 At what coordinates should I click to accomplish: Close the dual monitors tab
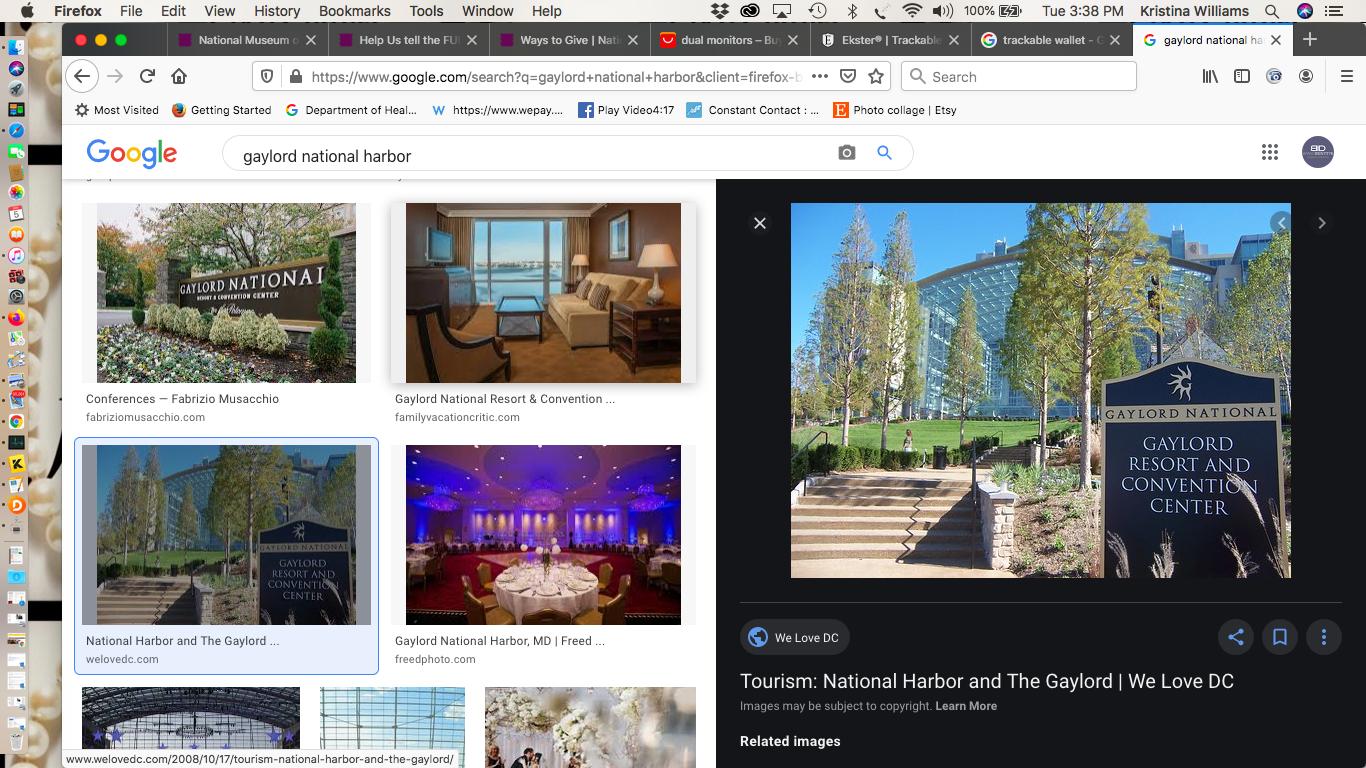click(793, 40)
